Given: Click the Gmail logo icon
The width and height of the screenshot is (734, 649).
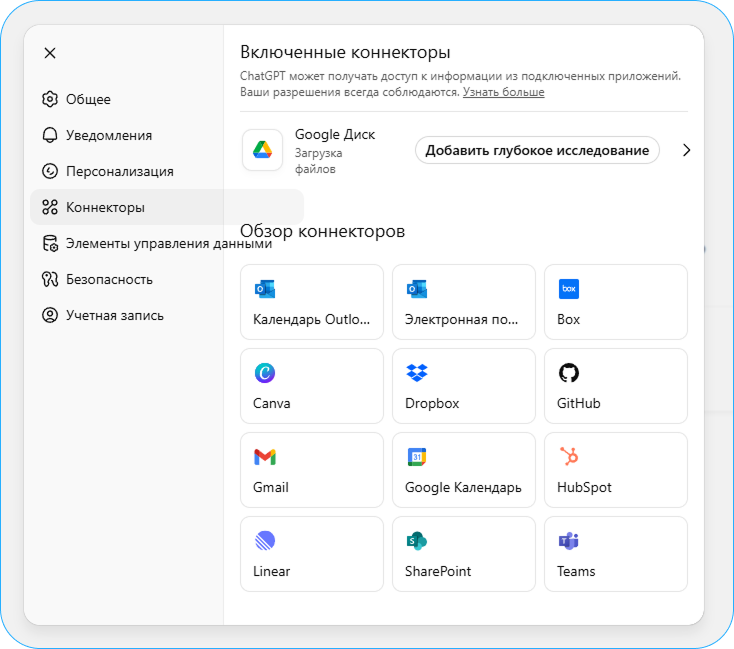Looking at the screenshot, I should pos(265,457).
